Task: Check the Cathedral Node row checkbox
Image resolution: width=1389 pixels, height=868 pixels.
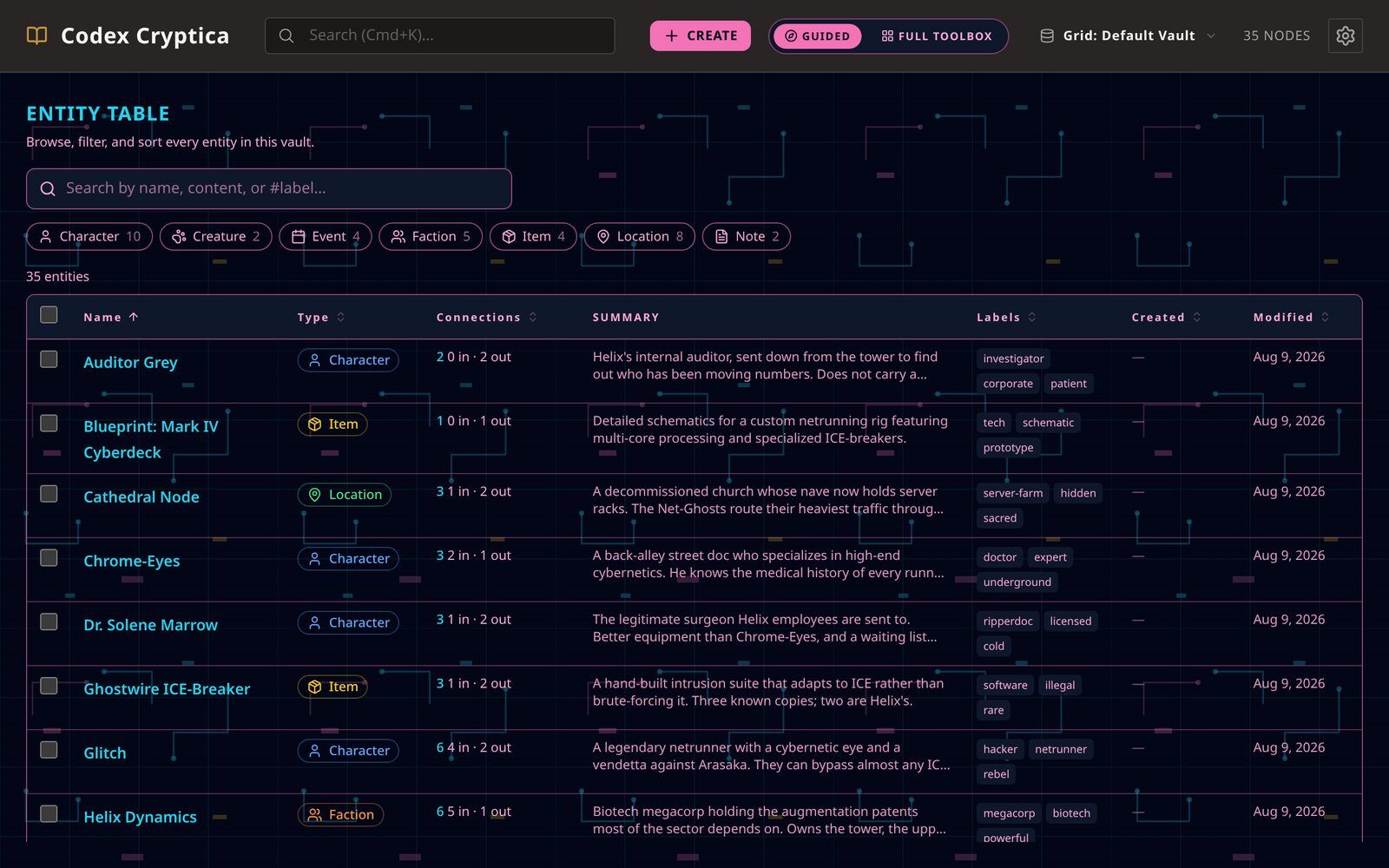Action: (x=49, y=493)
